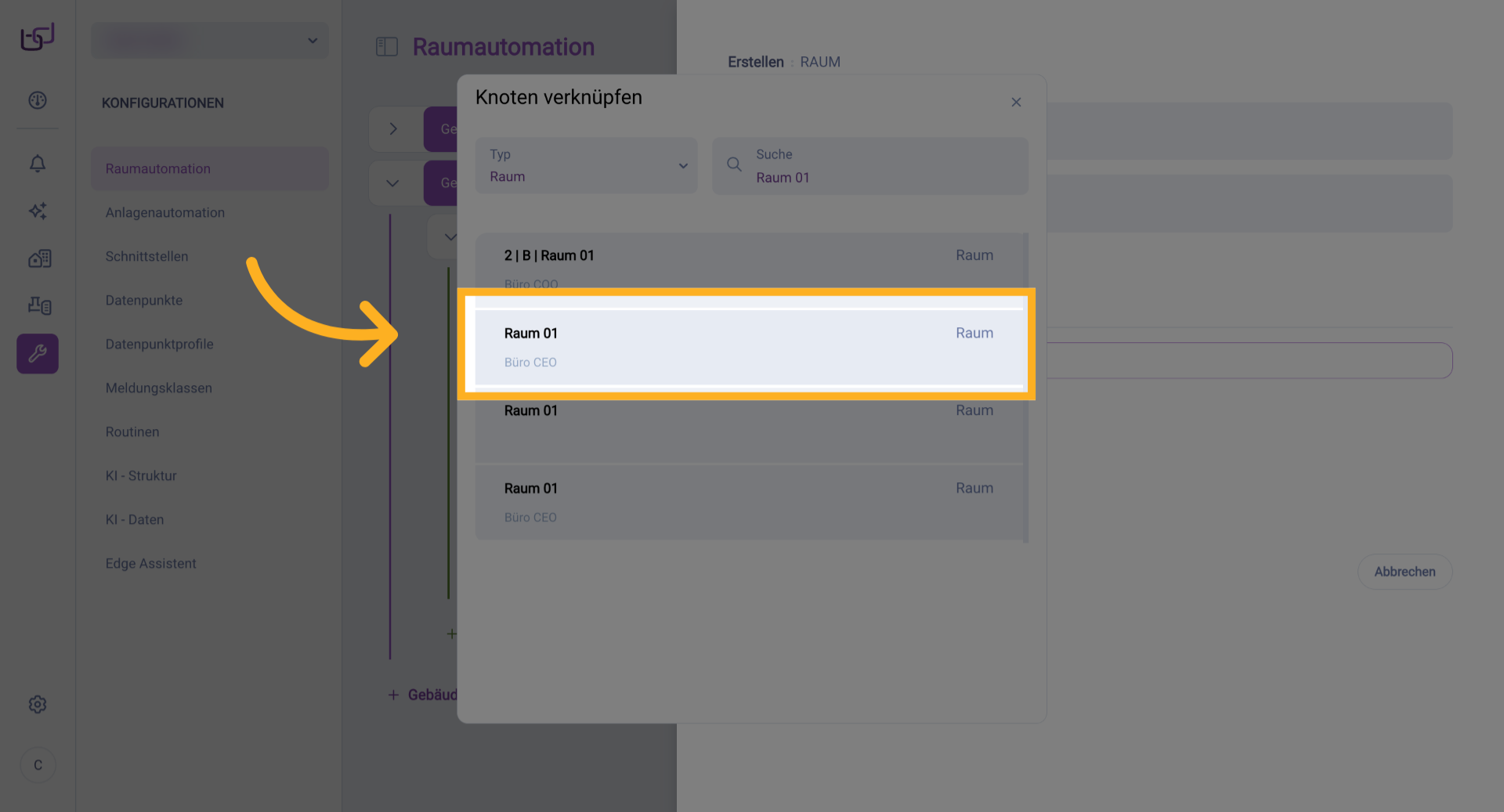This screenshot has width=1504, height=812.
Task: Open the Typ Raum dropdown
Action: [586, 166]
